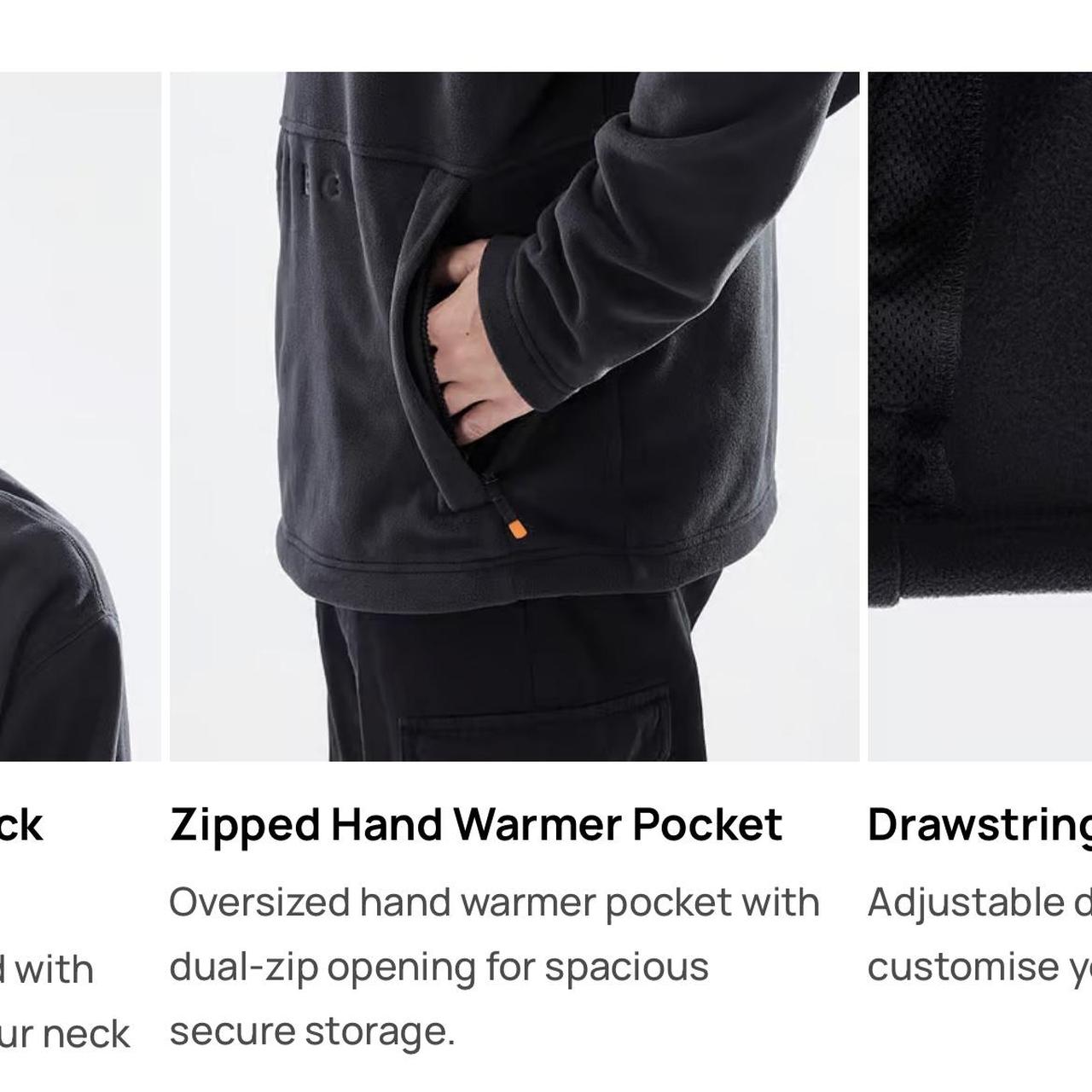Click the 'Oversized hand warmer pocket with' text line

click(494, 903)
